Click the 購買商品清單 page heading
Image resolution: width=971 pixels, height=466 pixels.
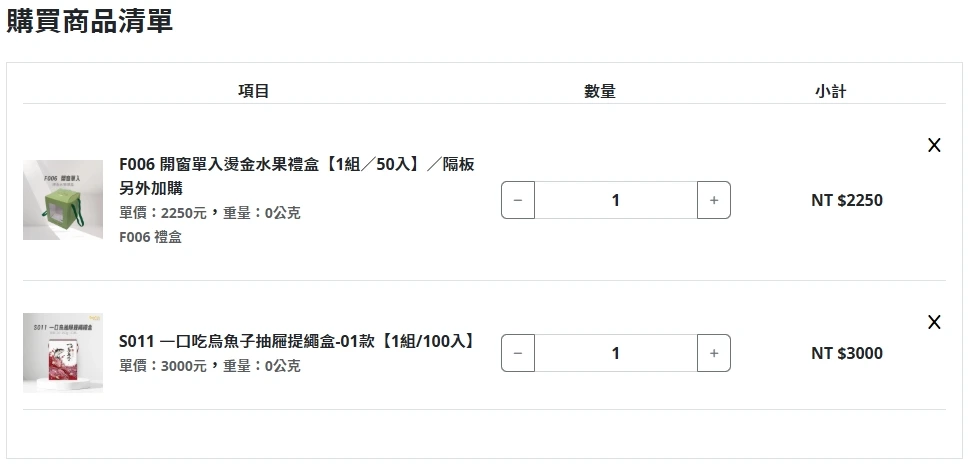[x=90, y=22]
